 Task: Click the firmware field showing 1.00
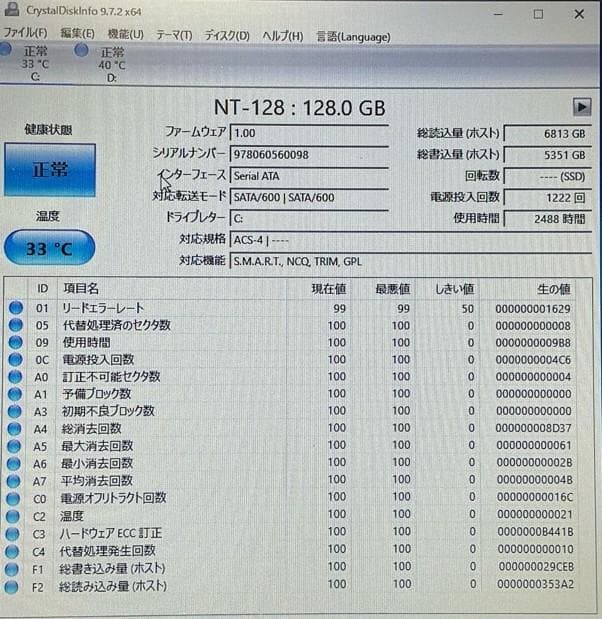309,133
